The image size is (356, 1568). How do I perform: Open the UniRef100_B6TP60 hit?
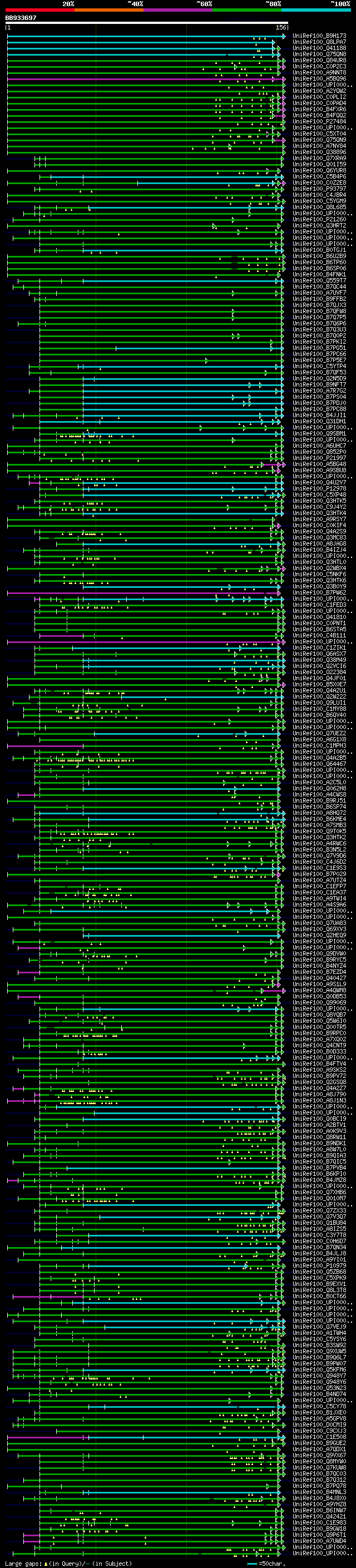click(x=319, y=263)
